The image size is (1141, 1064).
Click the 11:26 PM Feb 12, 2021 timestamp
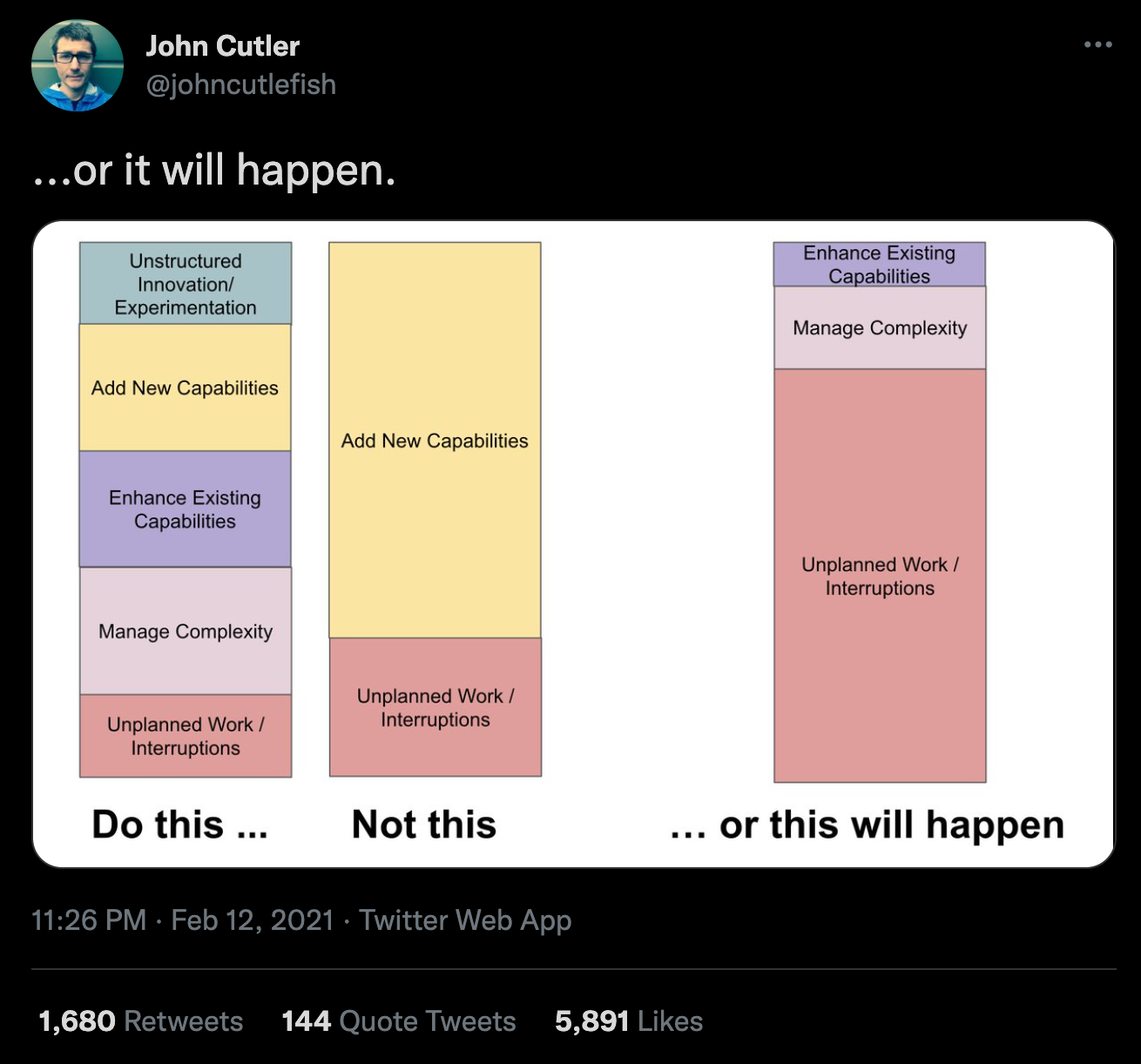pos(183,920)
